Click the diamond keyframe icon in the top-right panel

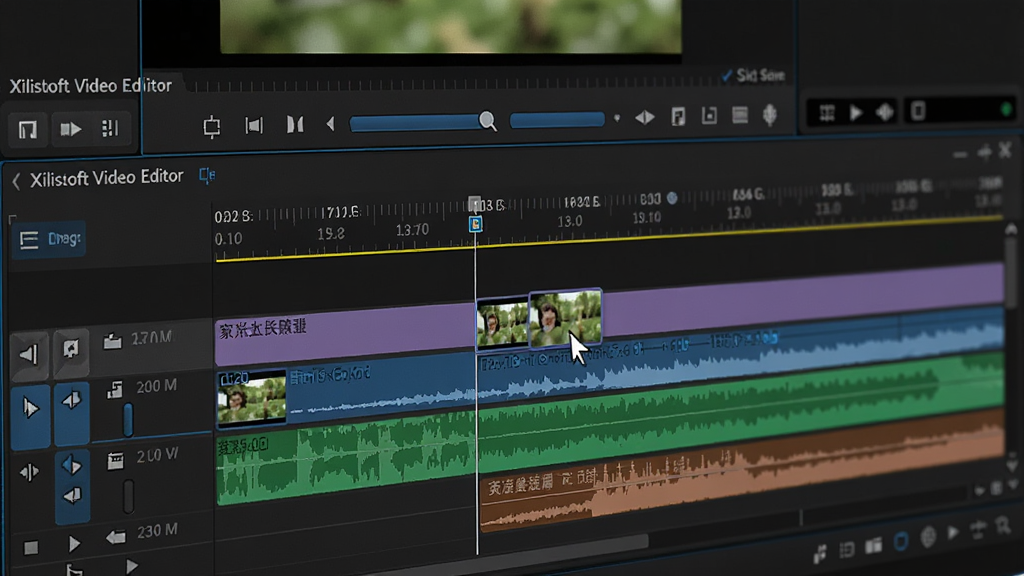click(885, 112)
